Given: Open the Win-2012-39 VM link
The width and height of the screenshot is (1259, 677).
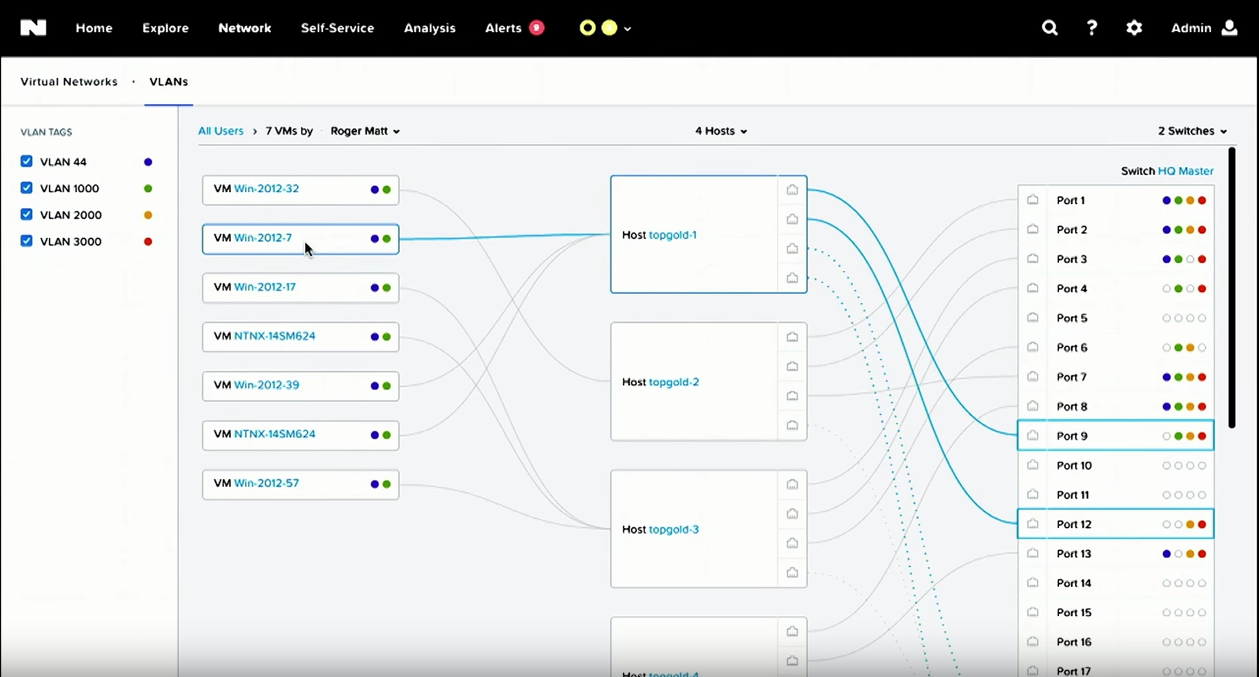Looking at the screenshot, I should [266, 385].
